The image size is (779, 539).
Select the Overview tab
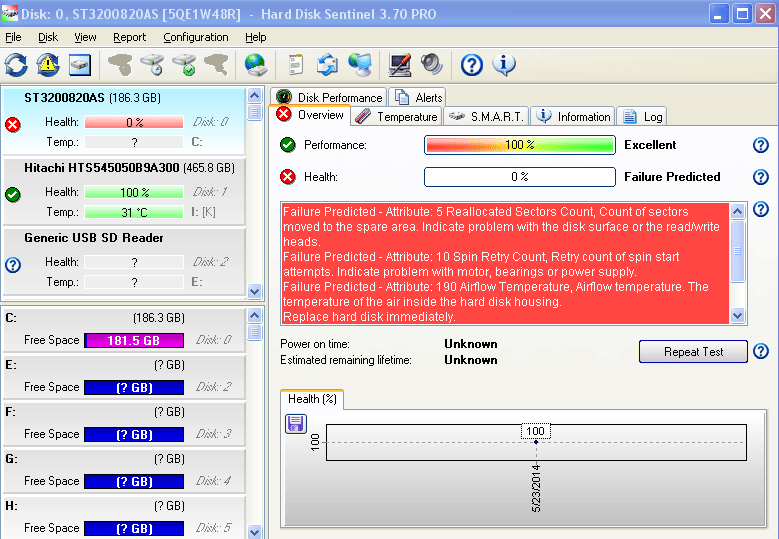[x=310, y=115]
